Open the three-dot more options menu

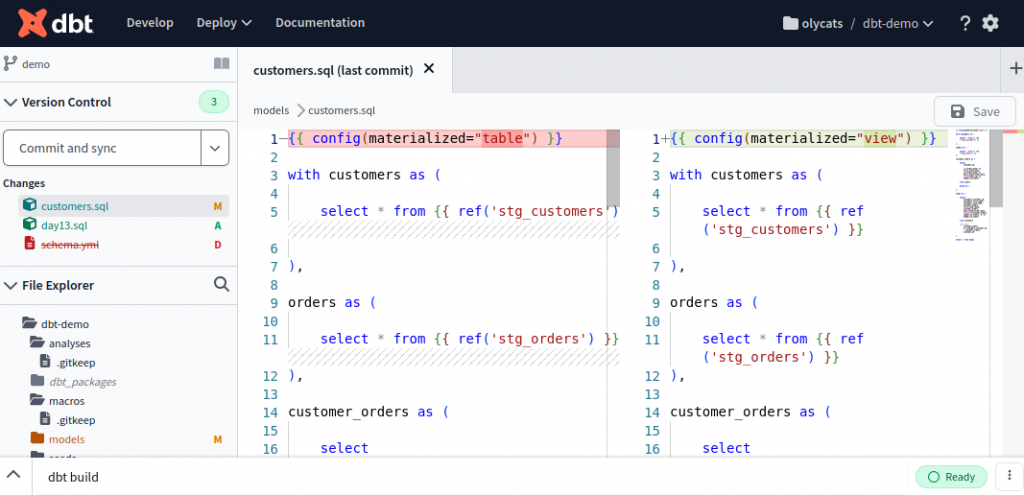coord(1009,477)
